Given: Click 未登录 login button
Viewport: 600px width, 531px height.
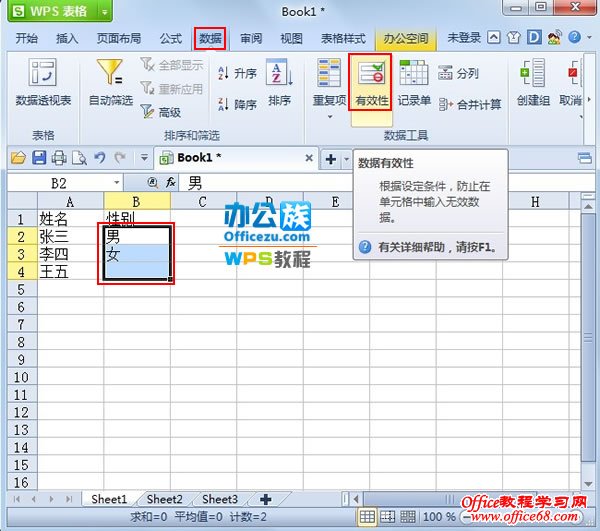Looking at the screenshot, I should pyautogui.click(x=463, y=37).
